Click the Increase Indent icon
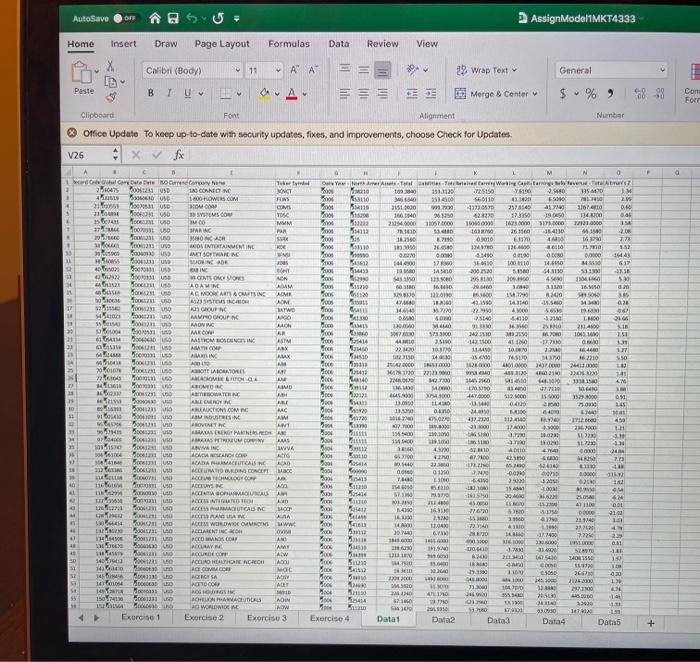 point(431,93)
